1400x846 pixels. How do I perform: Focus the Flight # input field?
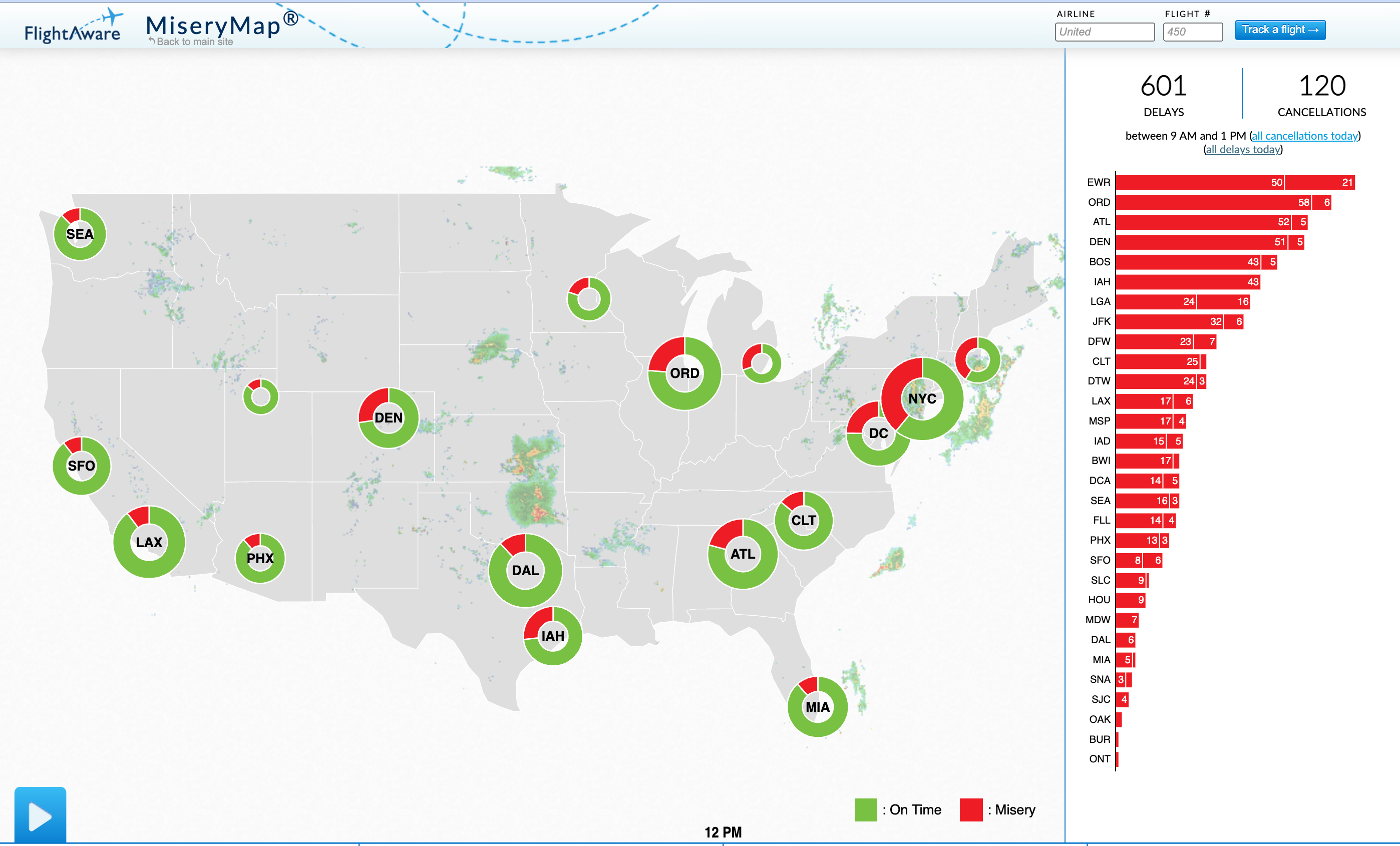1192,32
